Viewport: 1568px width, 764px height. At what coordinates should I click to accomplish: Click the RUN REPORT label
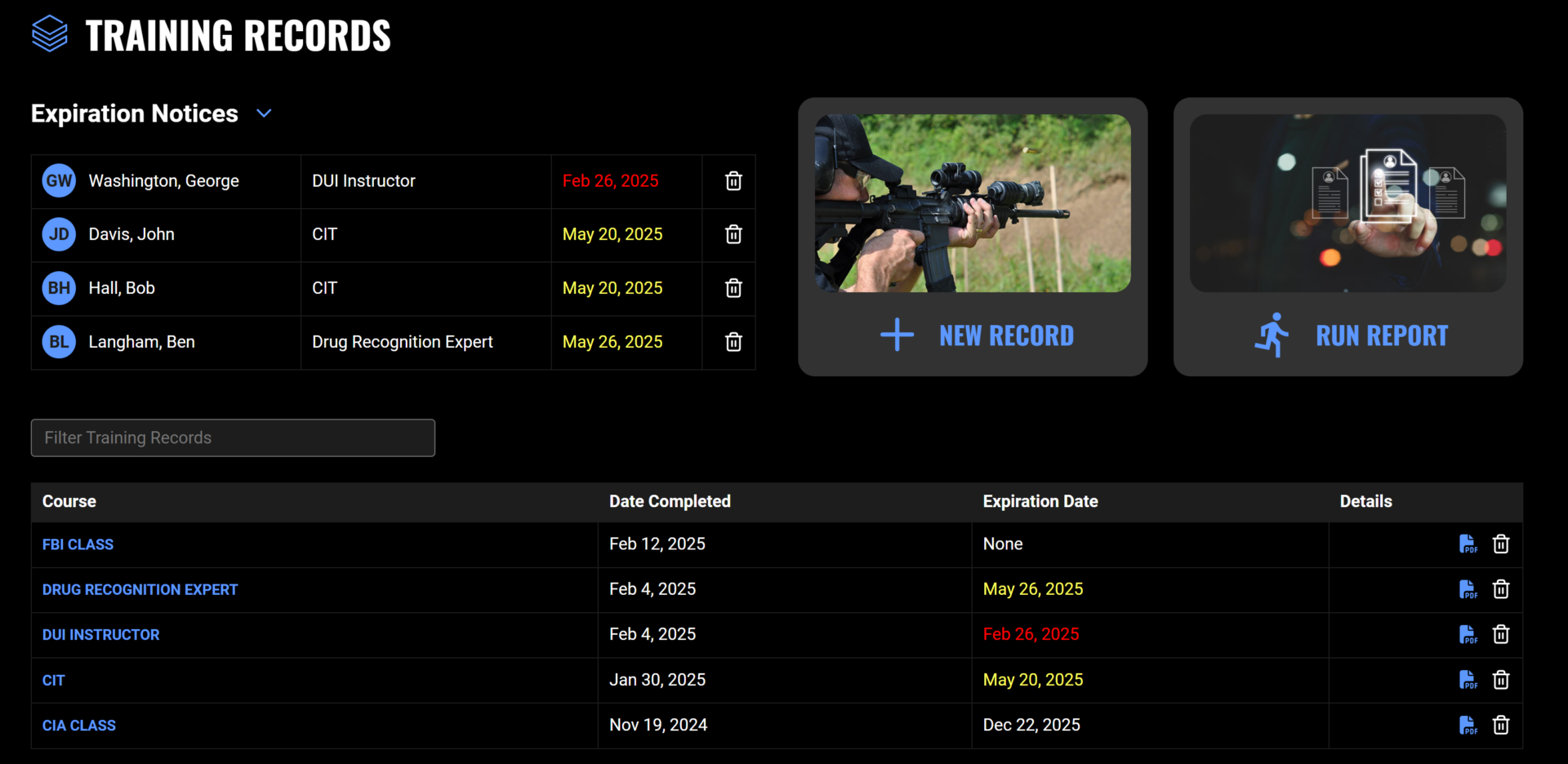point(1382,335)
